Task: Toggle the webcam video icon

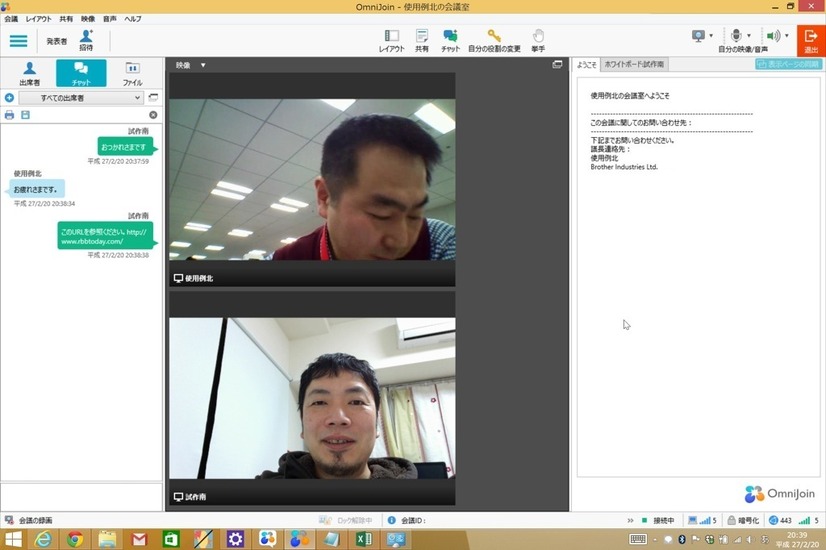Action: pyautogui.click(x=698, y=36)
